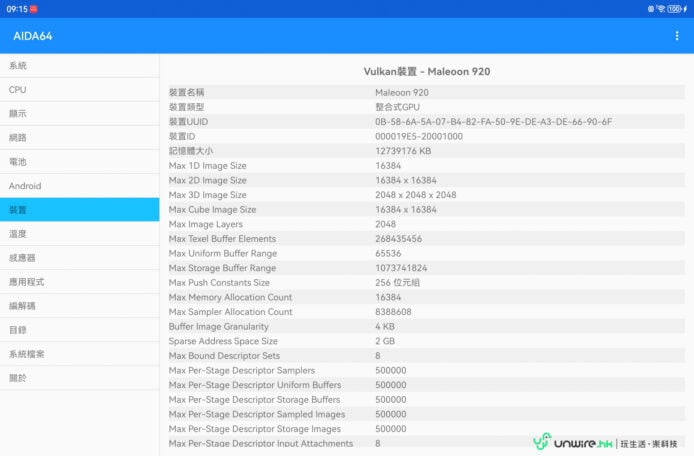Select the Android sidebar item
The image size is (694, 456).
point(80,186)
